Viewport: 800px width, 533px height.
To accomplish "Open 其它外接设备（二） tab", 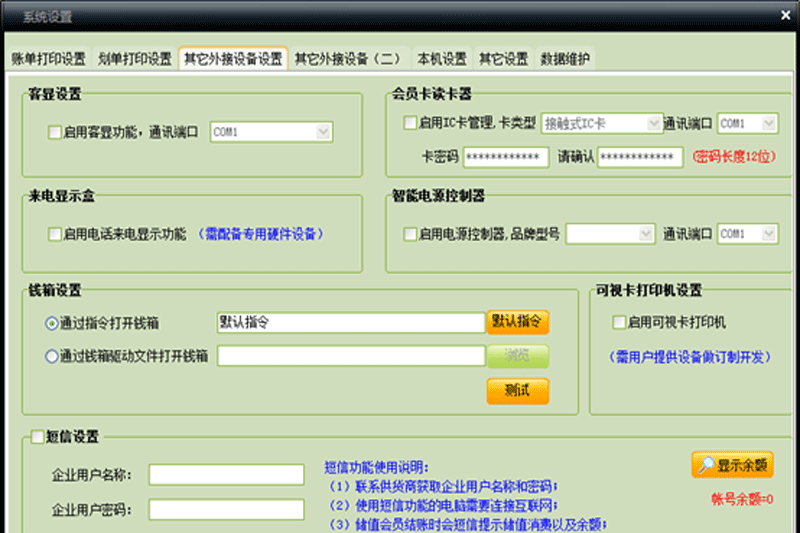I will point(348,59).
